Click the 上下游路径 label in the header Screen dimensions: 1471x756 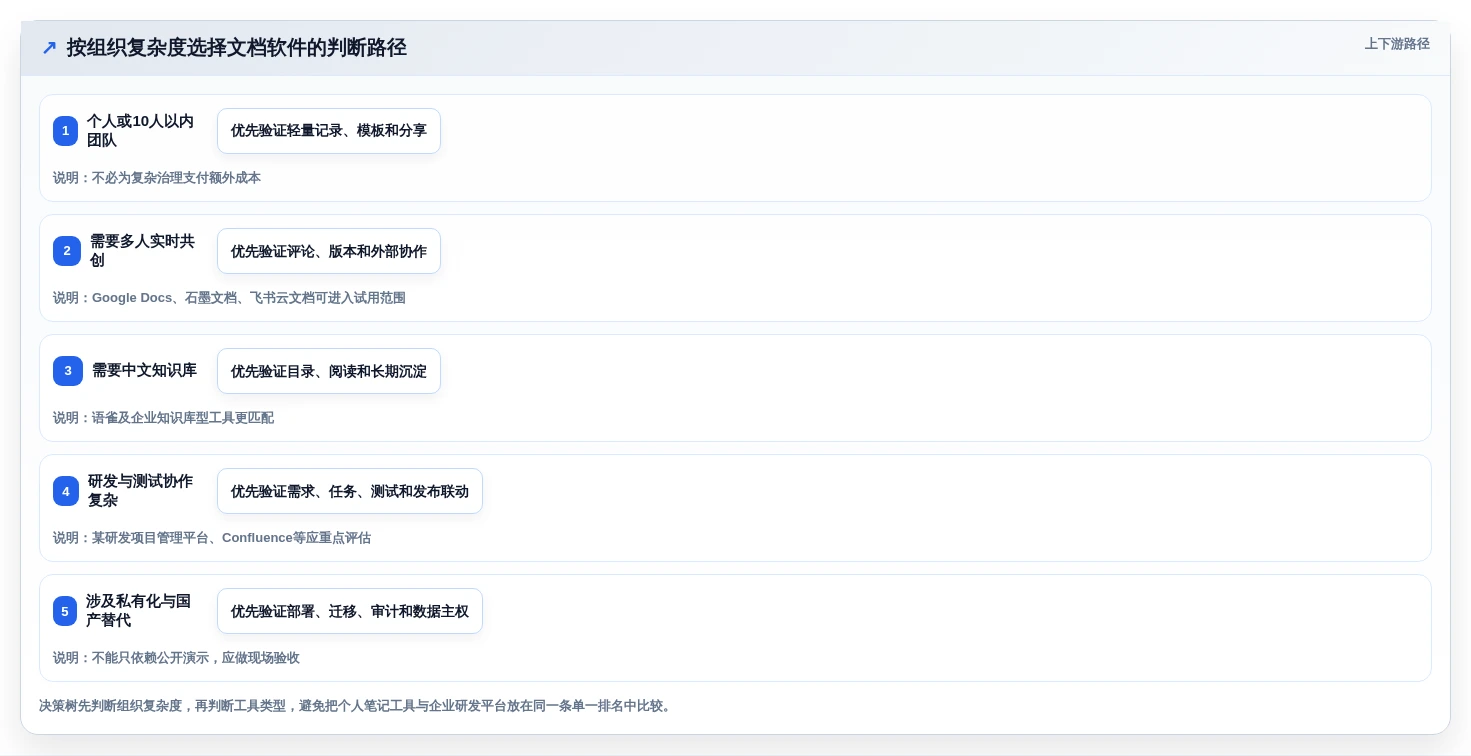[x=1397, y=44]
